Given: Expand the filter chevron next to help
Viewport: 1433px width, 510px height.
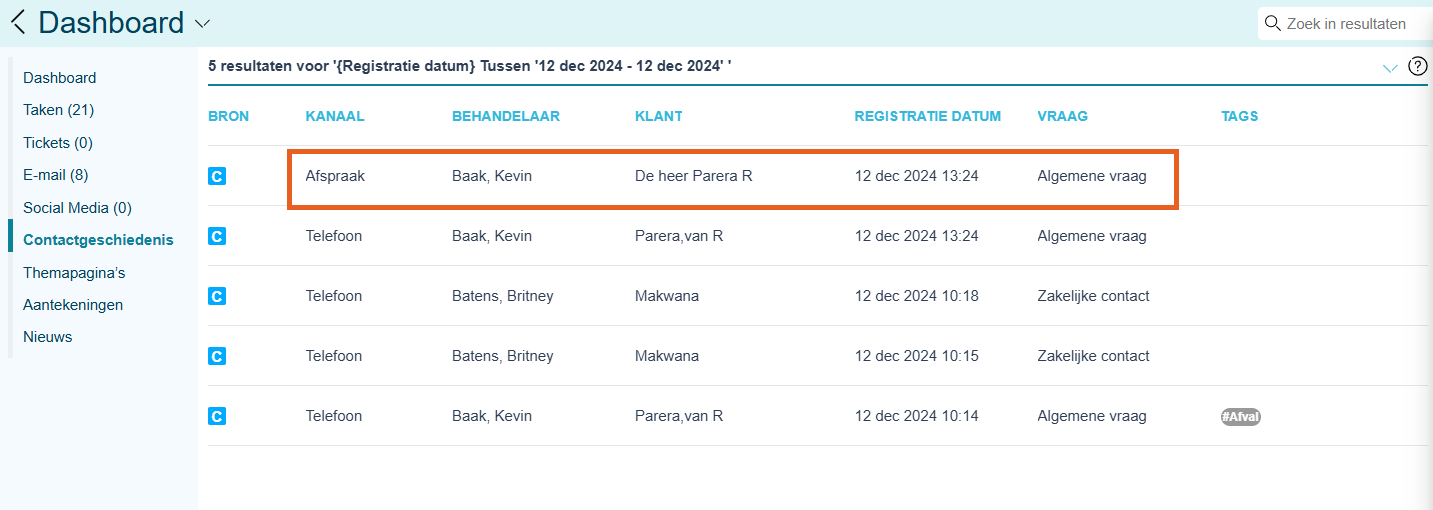Looking at the screenshot, I should [x=1389, y=68].
